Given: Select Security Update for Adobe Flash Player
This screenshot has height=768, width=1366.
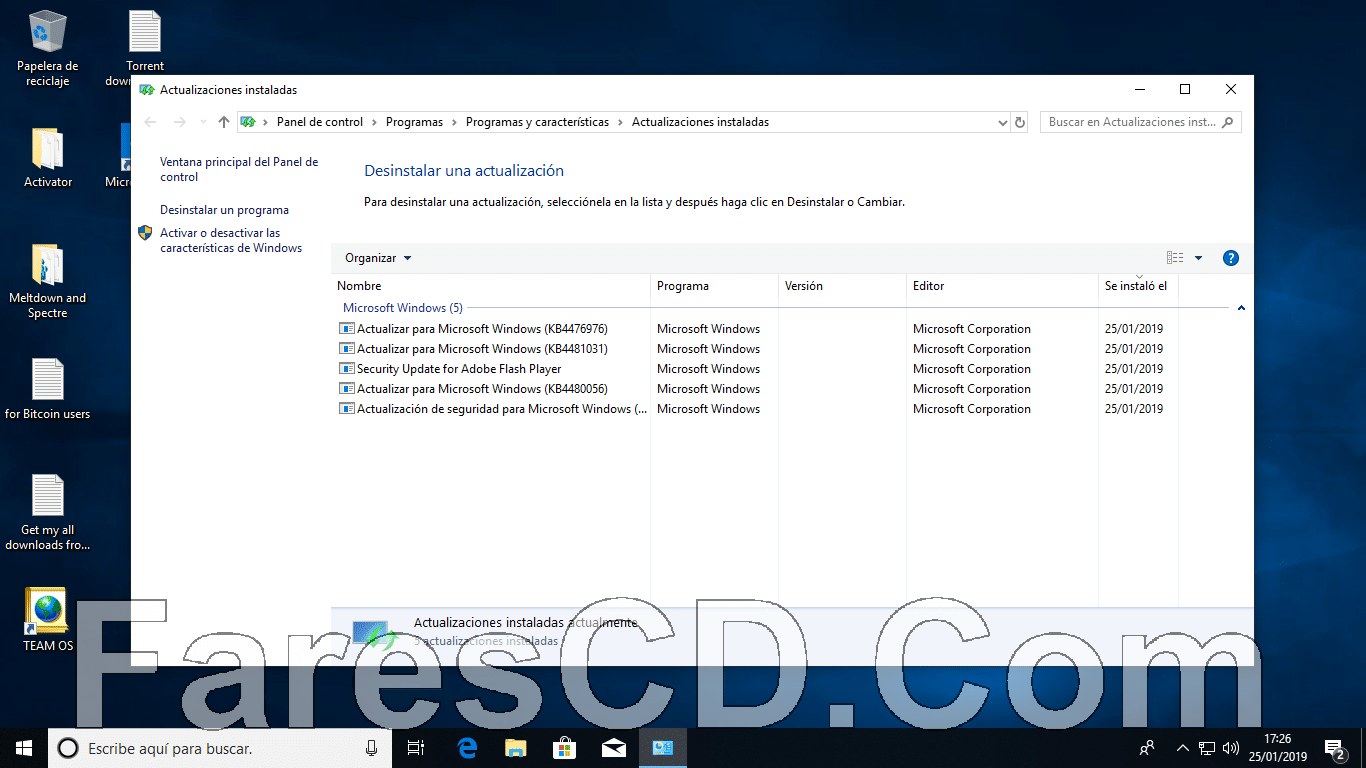Looking at the screenshot, I should point(459,369).
